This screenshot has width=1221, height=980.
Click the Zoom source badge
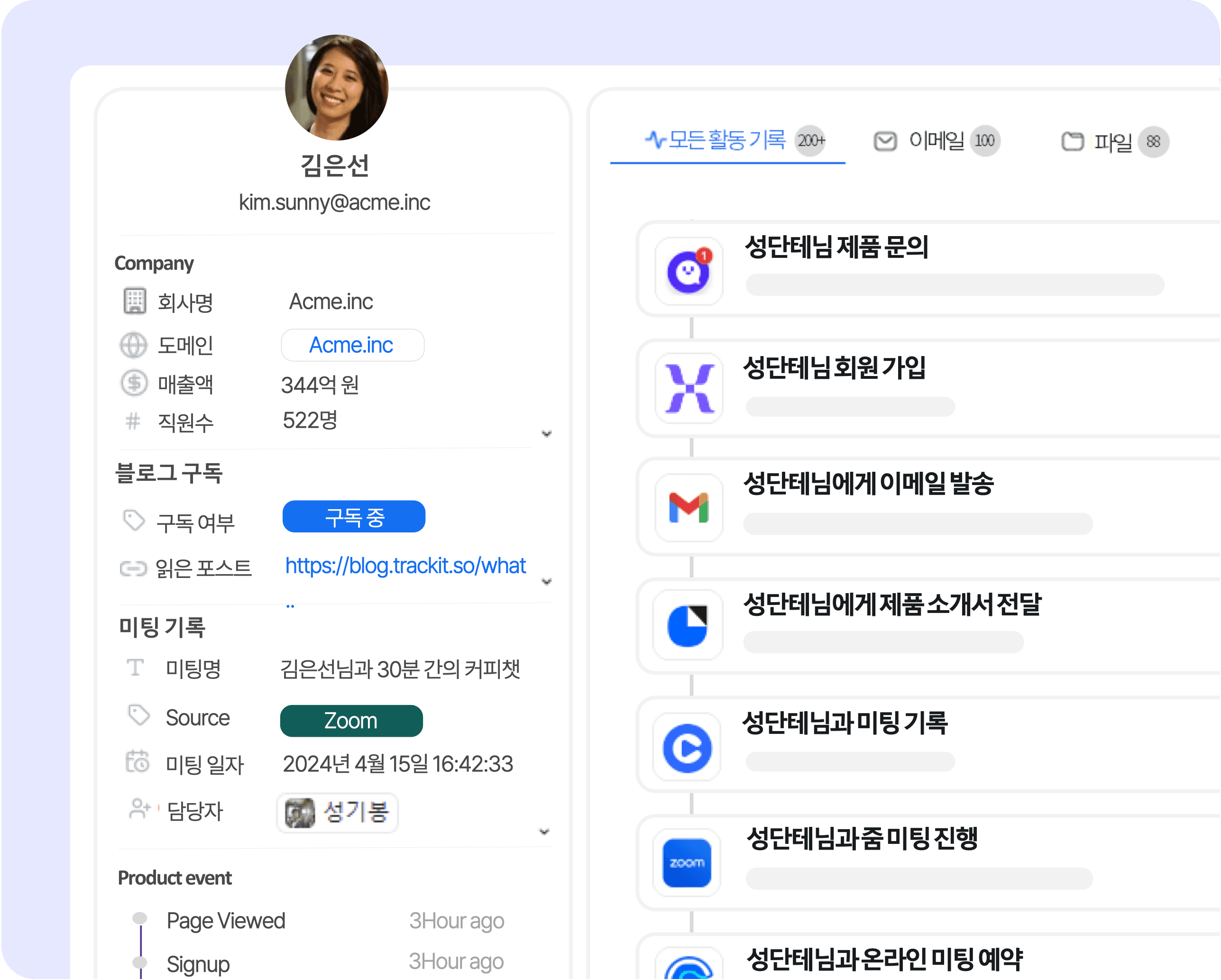pyautogui.click(x=351, y=721)
